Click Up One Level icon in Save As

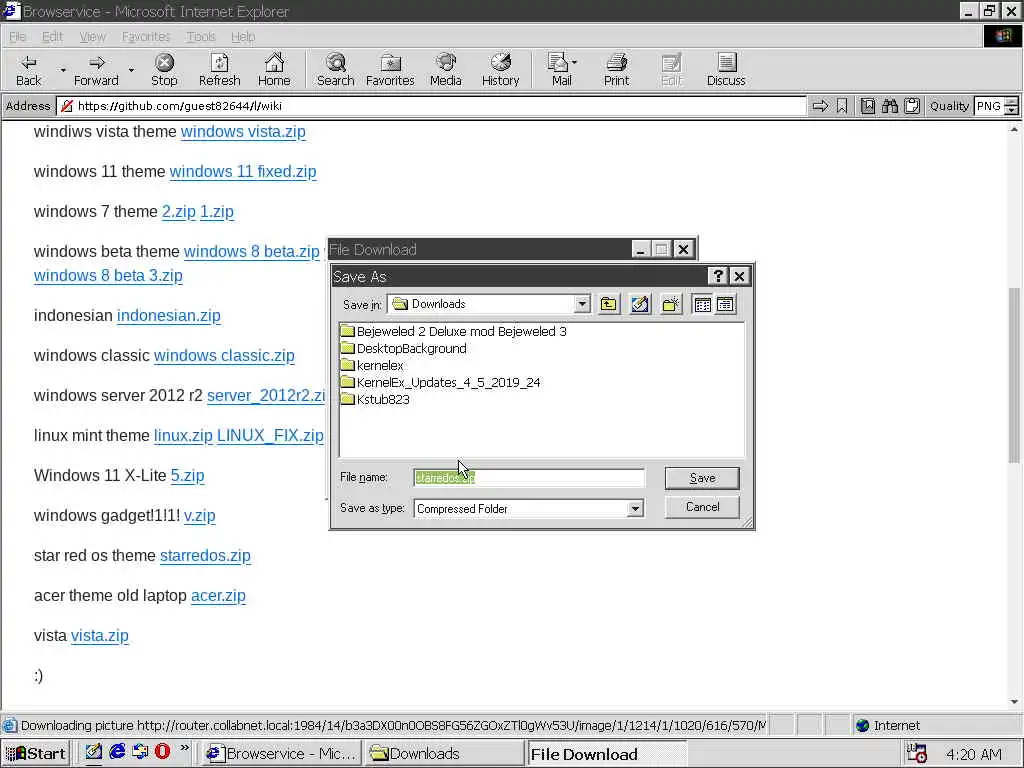click(609, 304)
